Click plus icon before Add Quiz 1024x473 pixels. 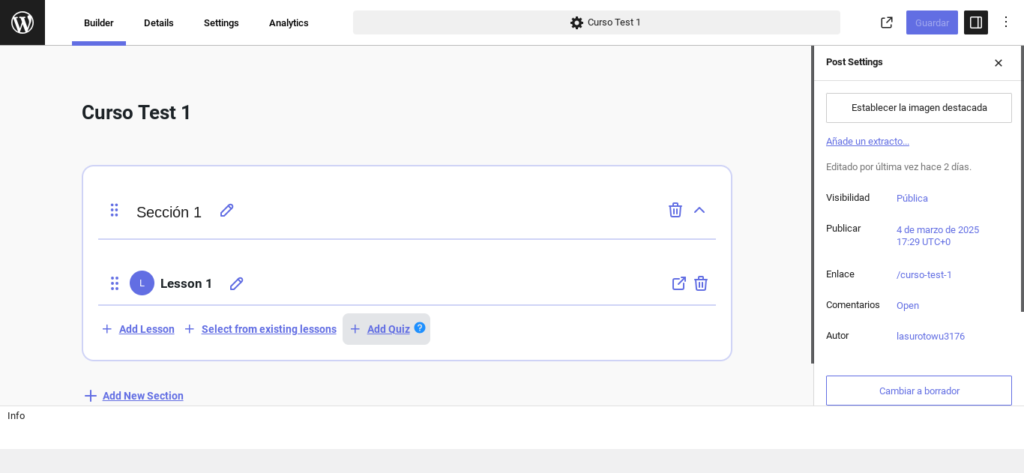pos(355,329)
